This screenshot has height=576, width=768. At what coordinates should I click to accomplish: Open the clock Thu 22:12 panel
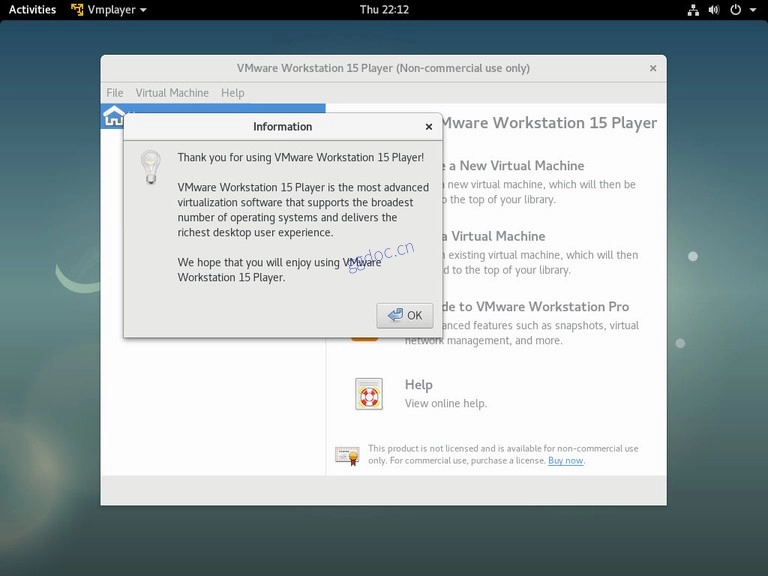[x=384, y=10]
